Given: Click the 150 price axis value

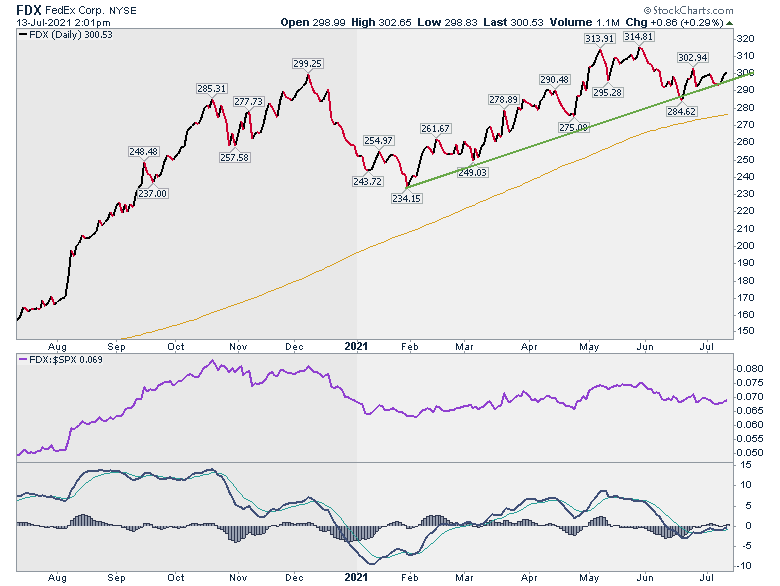Looking at the screenshot, I should [745, 331].
